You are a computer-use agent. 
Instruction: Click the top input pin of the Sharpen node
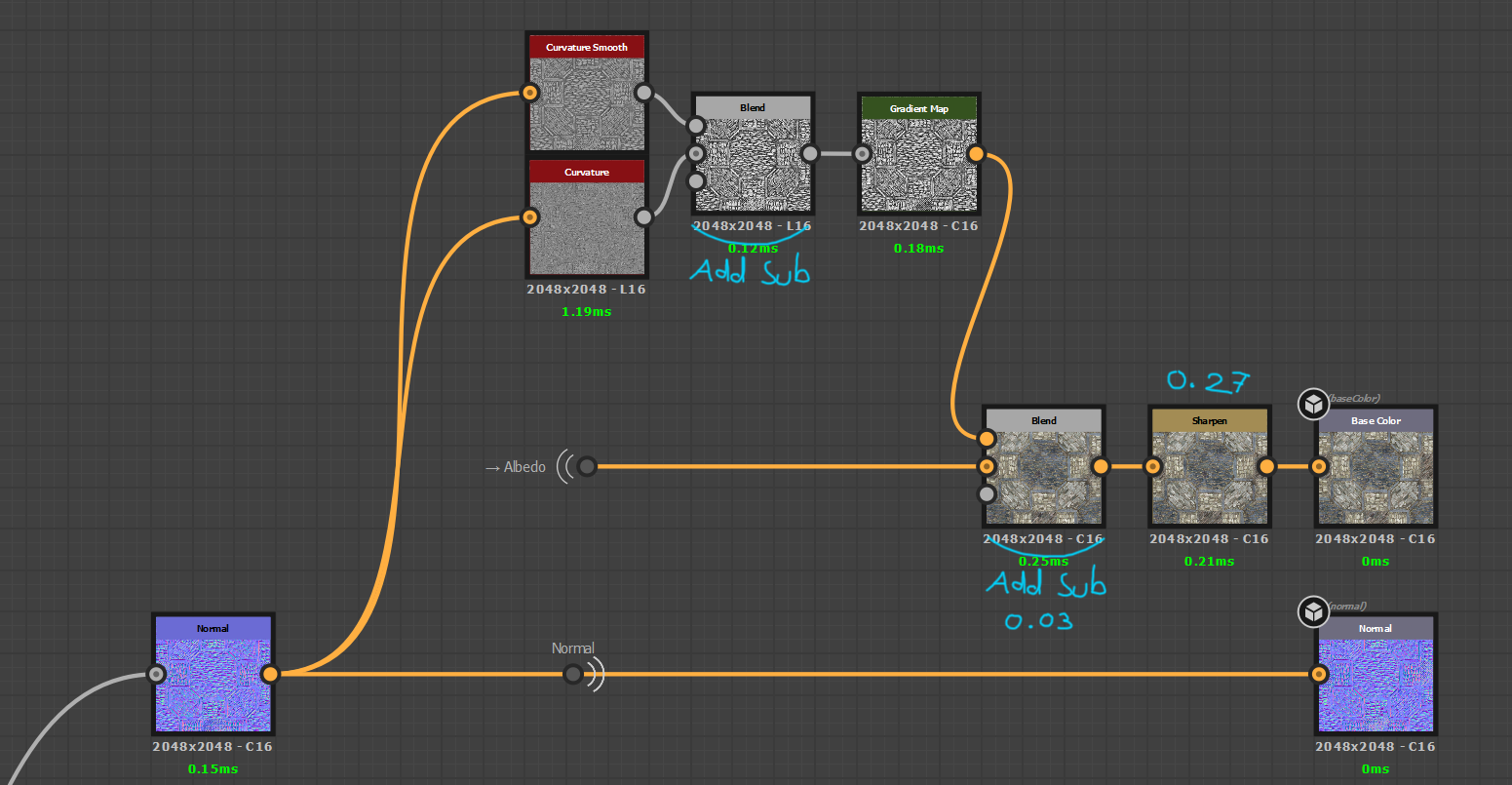(1153, 466)
